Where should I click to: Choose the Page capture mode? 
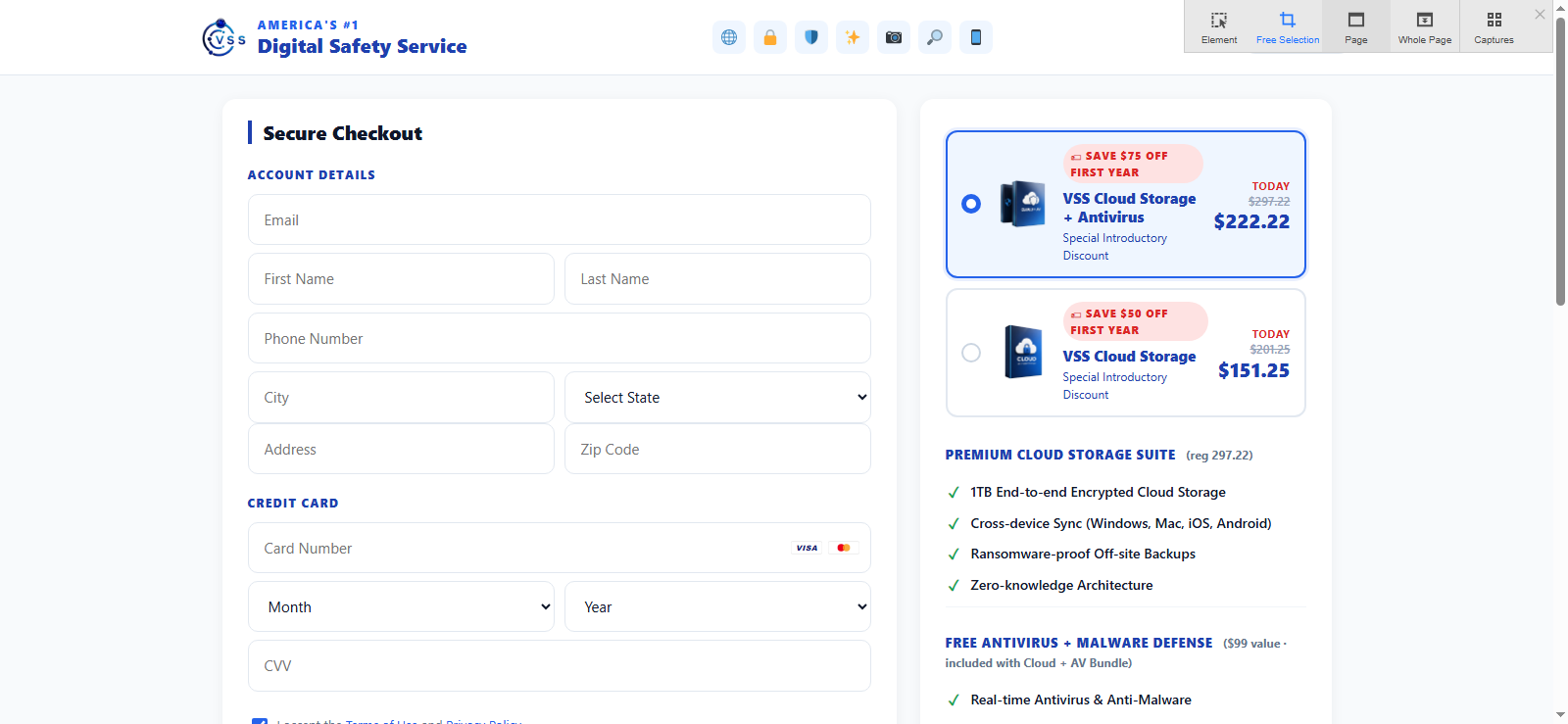[x=1356, y=26]
